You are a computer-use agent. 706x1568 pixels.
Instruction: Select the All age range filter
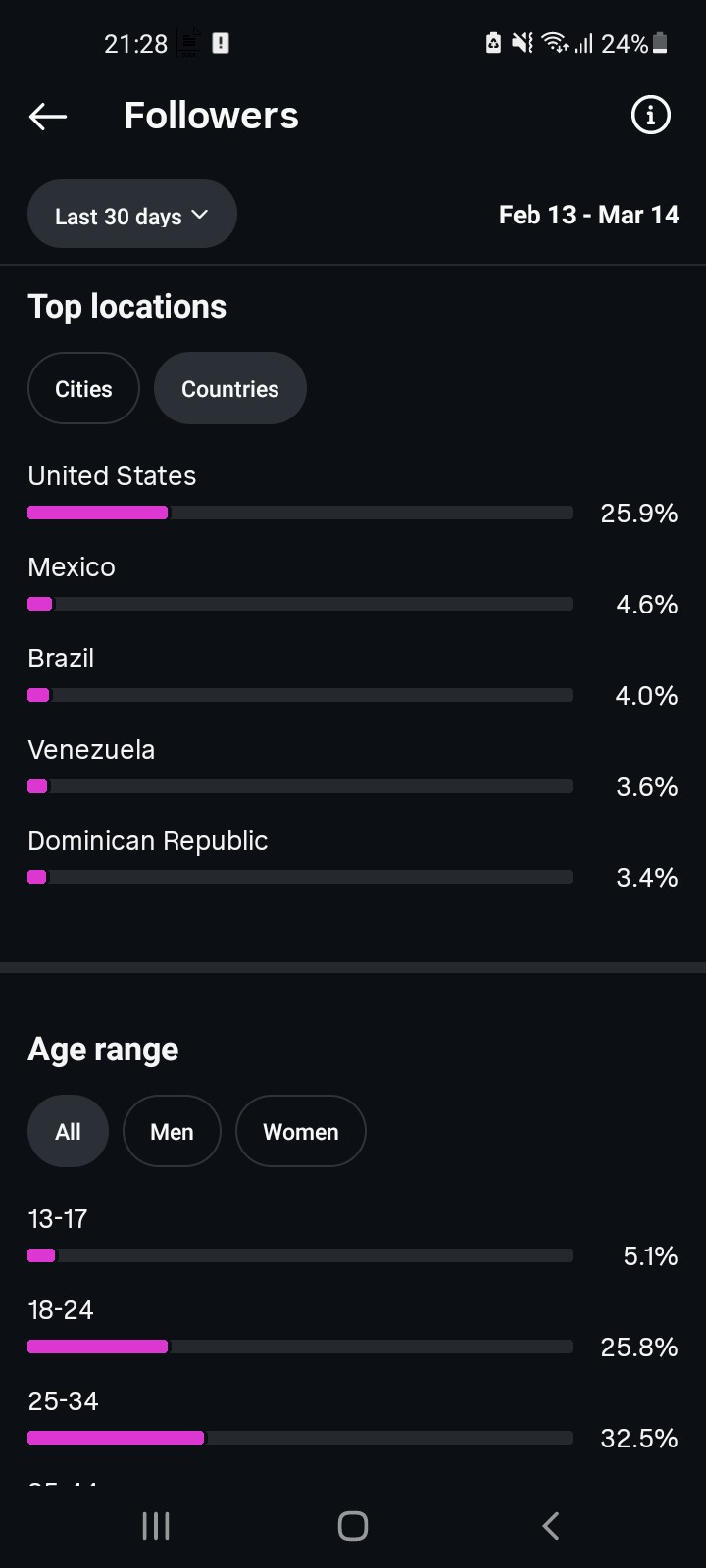coord(68,1132)
